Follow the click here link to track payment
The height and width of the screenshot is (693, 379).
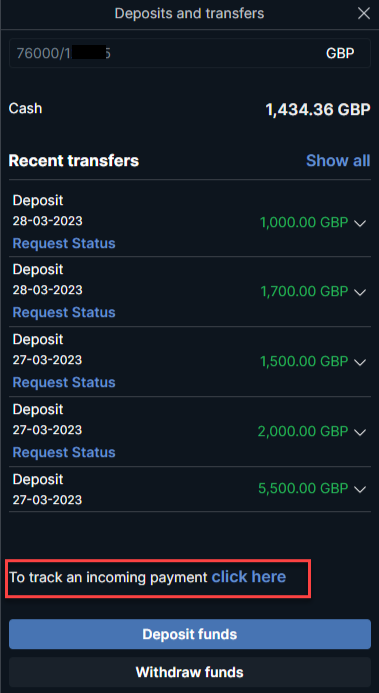click(x=249, y=577)
